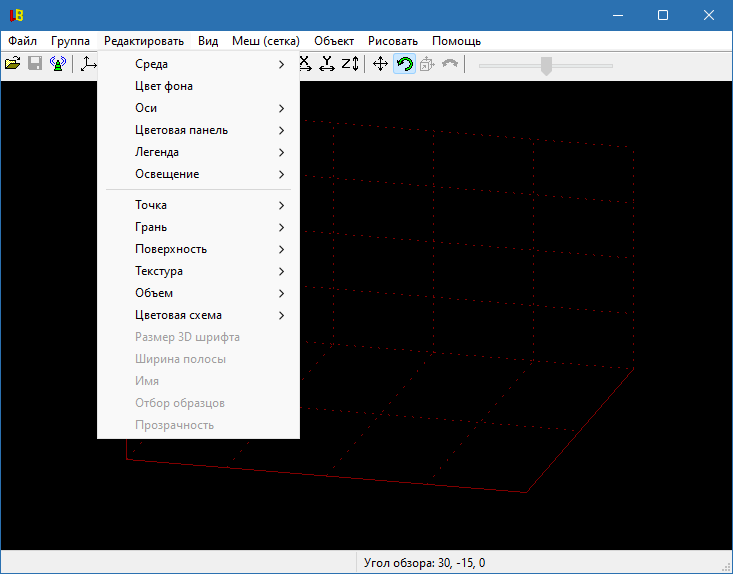The height and width of the screenshot is (574, 733).
Task: Maximize the application window
Action: [663, 15]
